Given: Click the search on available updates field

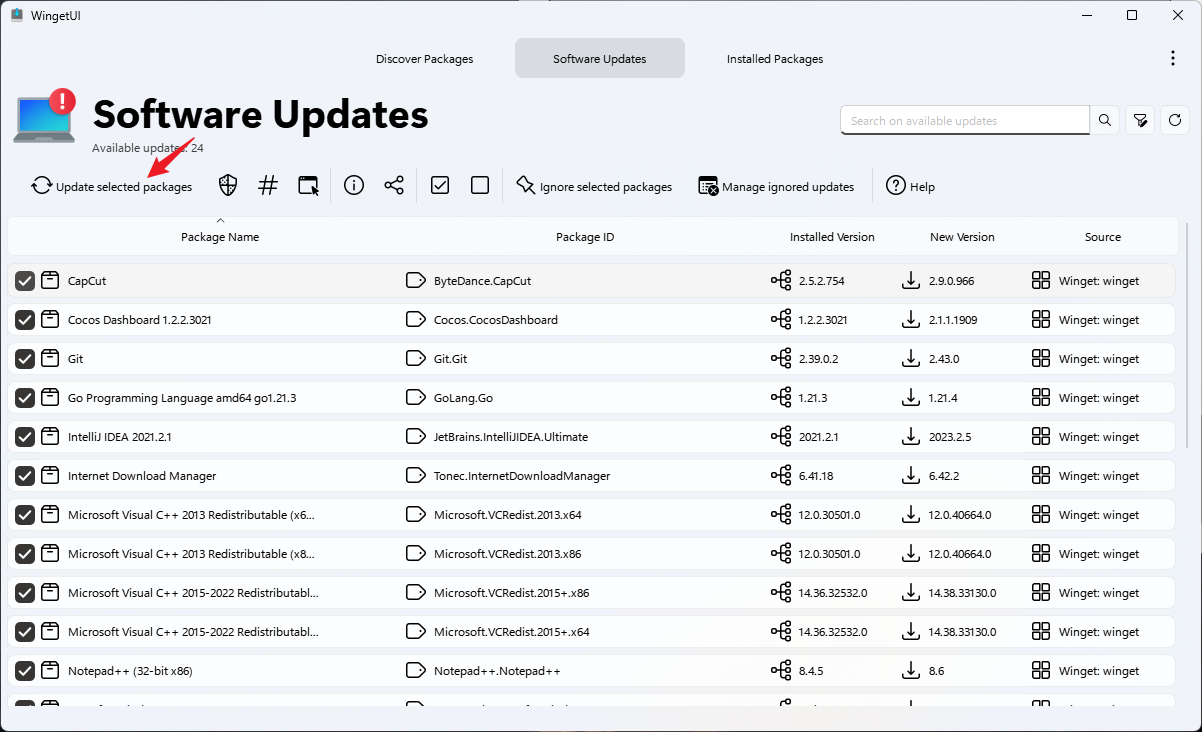Looking at the screenshot, I should coord(964,121).
